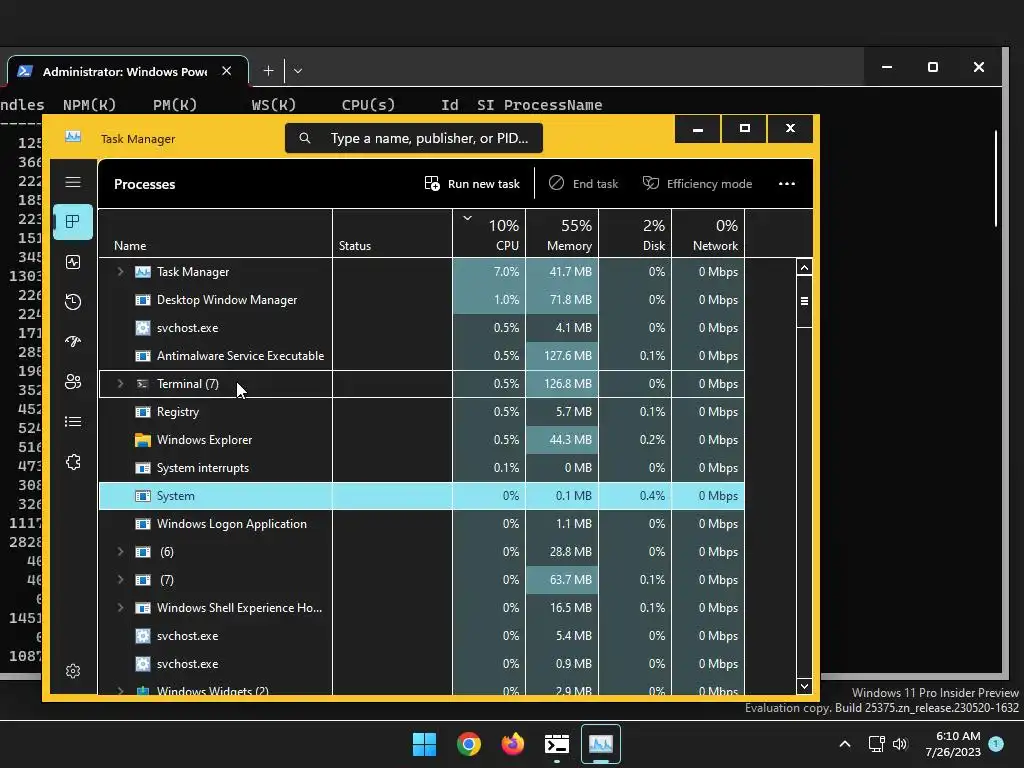The width and height of the screenshot is (1024, 768).
Task: Open a new tab in Terminal window
Action: 268,71
